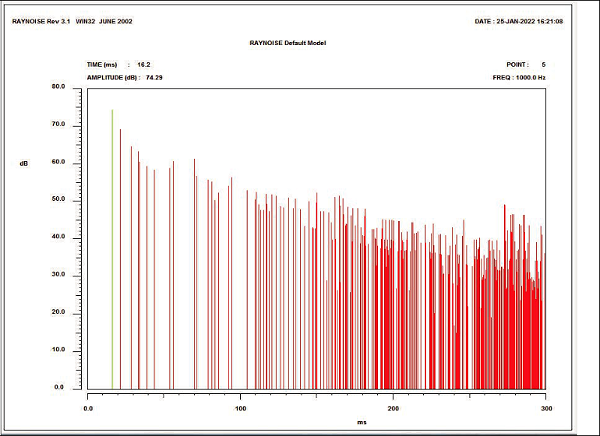
Task: Select the AMPLITUDE (dB) value 74.29
Action: [154, 76]
